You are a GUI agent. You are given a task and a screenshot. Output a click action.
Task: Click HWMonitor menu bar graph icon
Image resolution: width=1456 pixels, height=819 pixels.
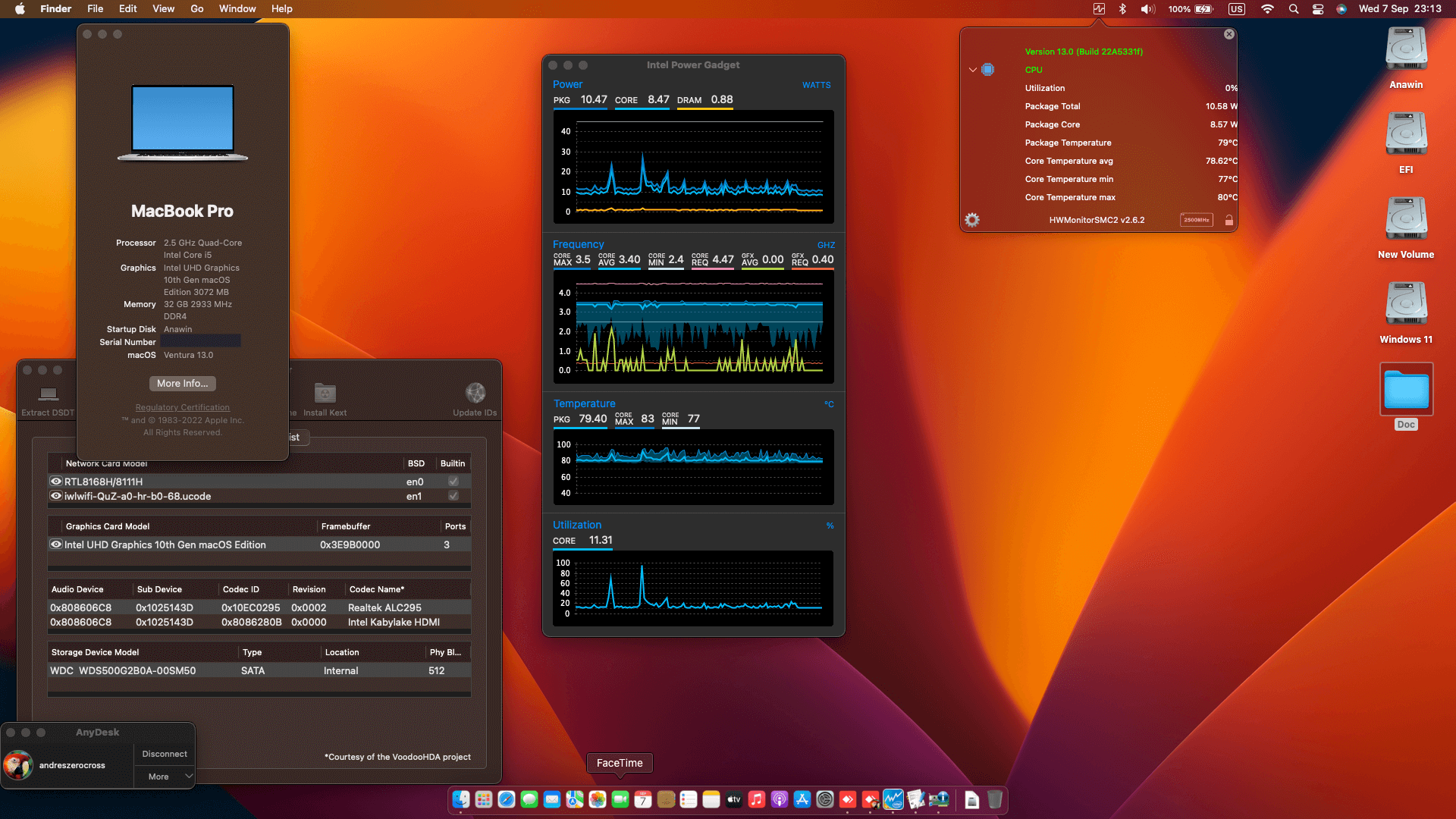[x=1099, y=9]
